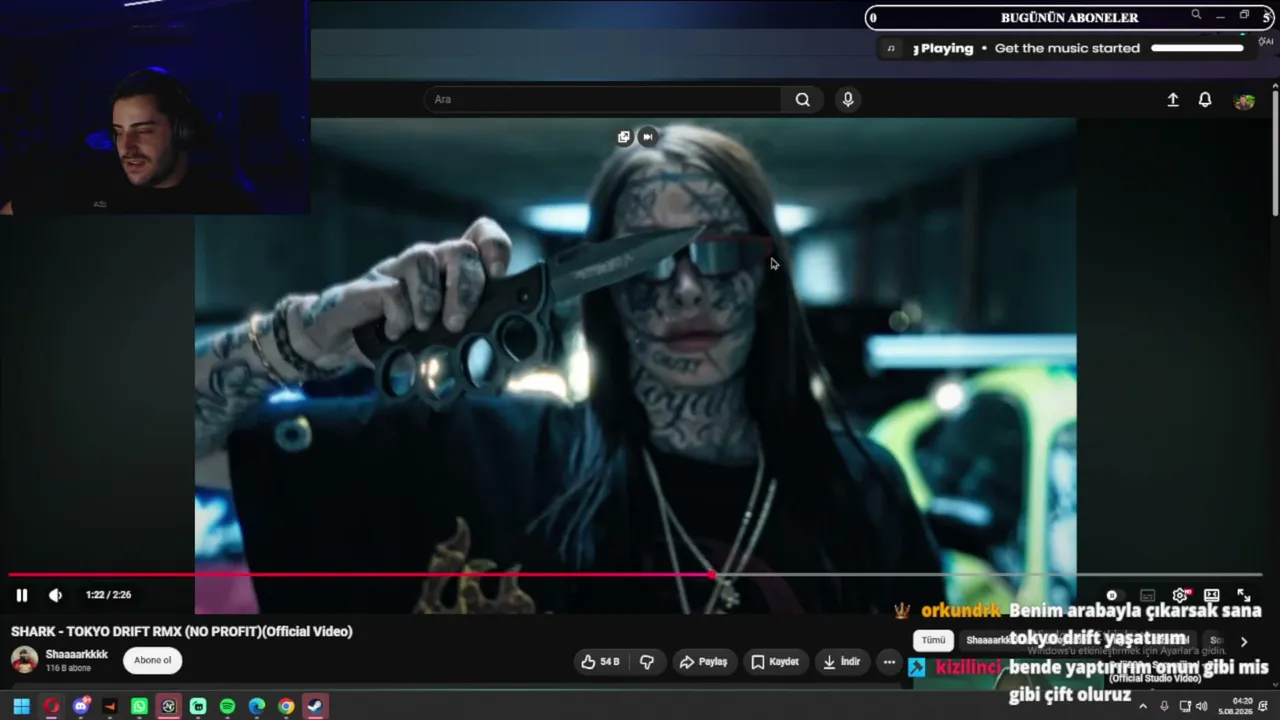1280x720 pixels.
Task: Focus the Ara search field
Action: [603, 99]
